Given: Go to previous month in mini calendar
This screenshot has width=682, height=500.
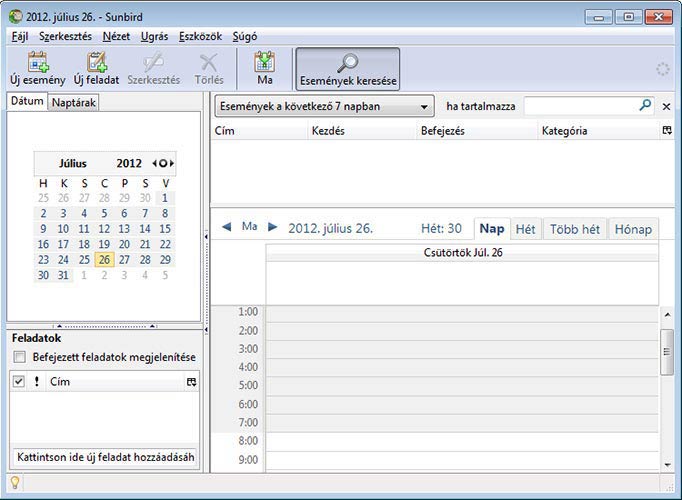Looking at the screenshot, I should (x=154, y=163).
